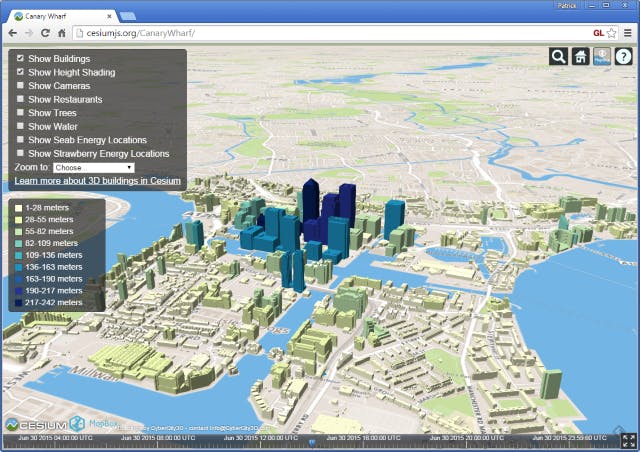The height and width of the screenshot is (452, 640).
Task: Open the Chrome hamburger menu
Action: tap(628, 33)
